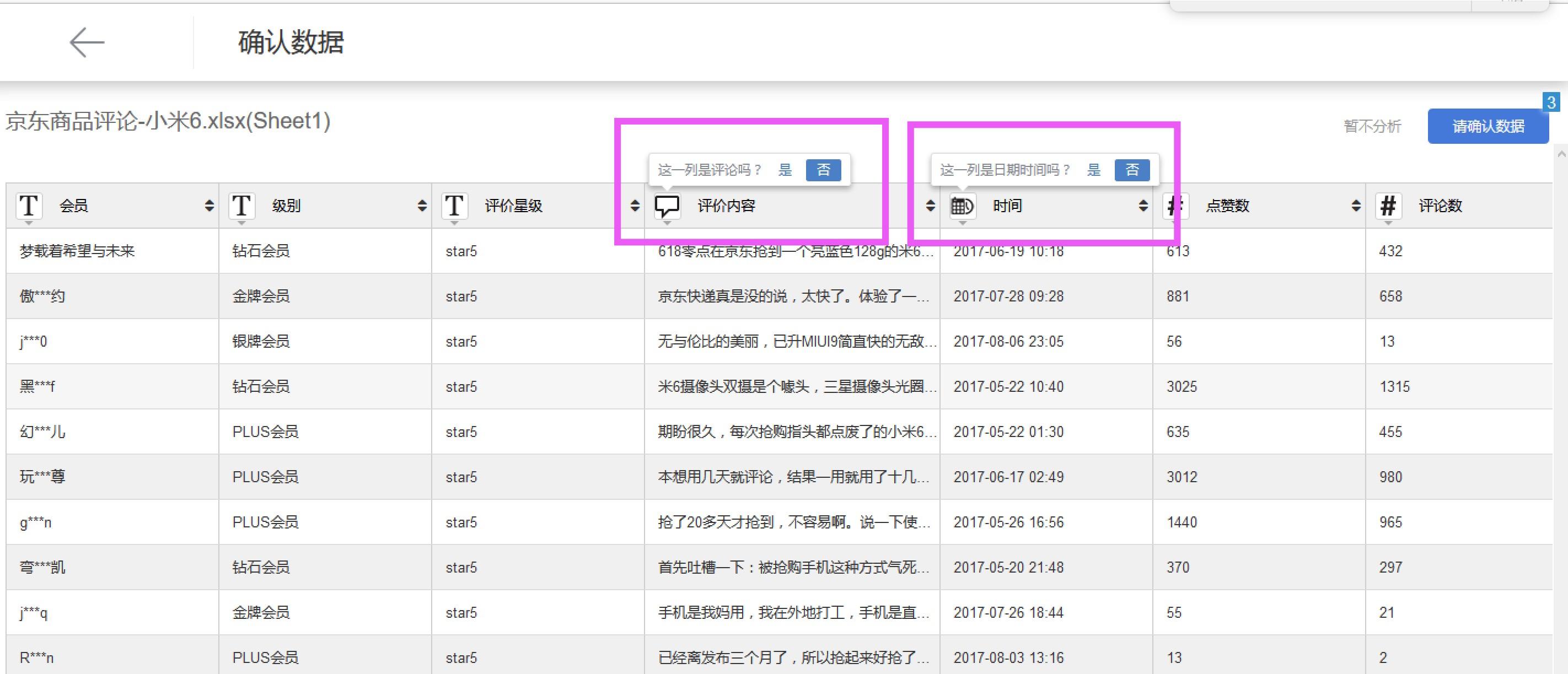Image resolution: width=1568 pixels, height=674 pixels.
Task: Click comment bubble icon of 评价内容 column
Action: tap(667, 206)
